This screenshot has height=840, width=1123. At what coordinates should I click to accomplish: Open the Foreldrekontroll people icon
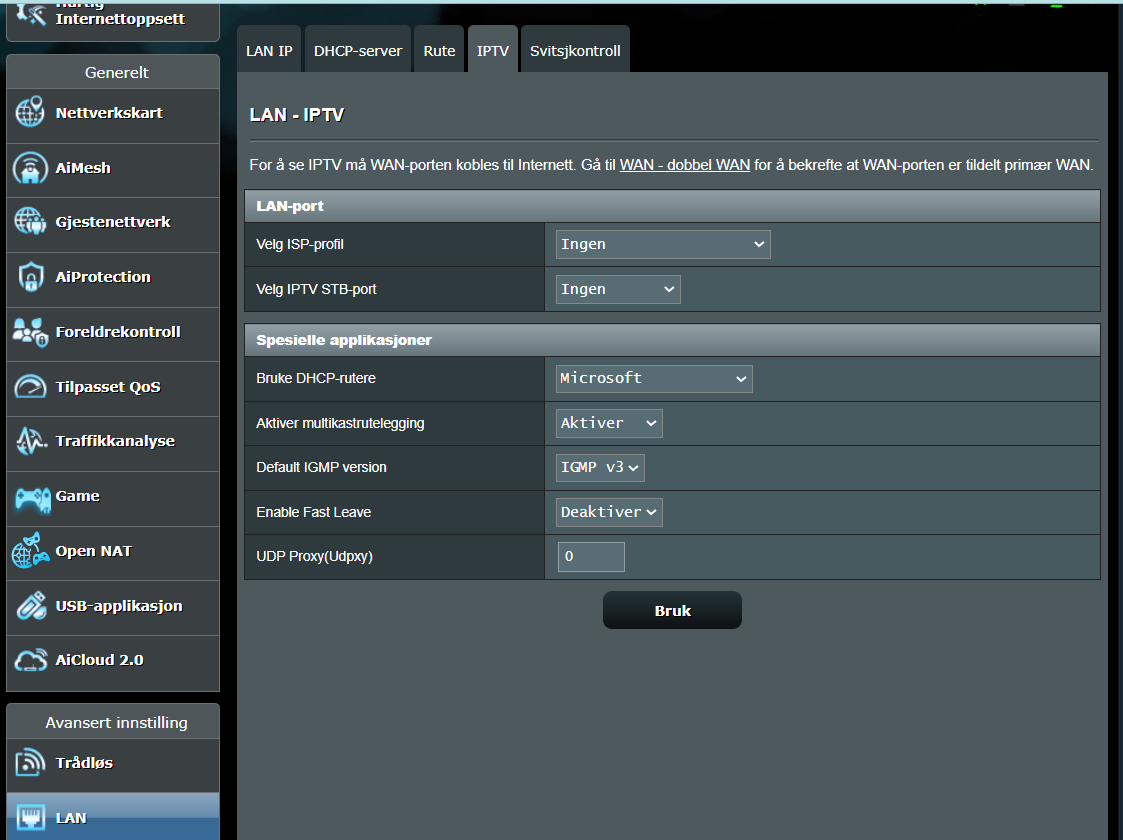tap(30, 332)
